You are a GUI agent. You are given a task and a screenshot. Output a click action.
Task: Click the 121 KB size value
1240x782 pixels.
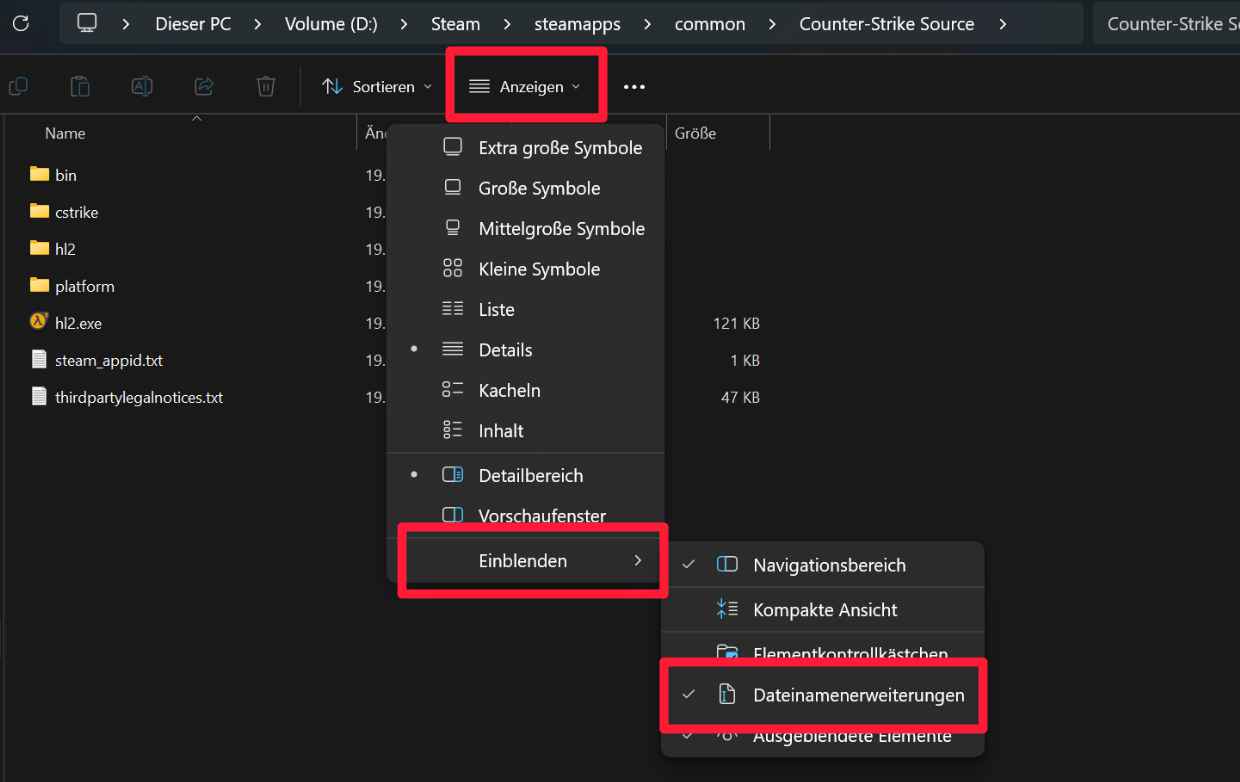[738, 323]
